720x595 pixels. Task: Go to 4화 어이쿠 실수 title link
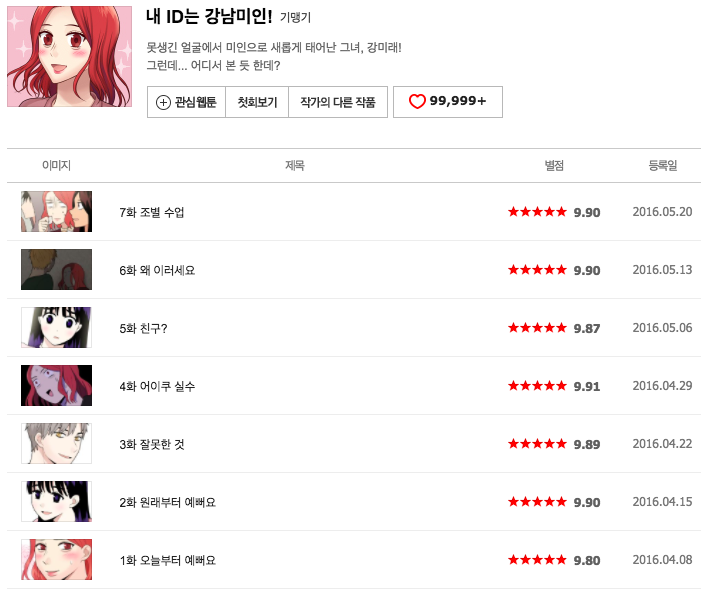coord(157,387)
